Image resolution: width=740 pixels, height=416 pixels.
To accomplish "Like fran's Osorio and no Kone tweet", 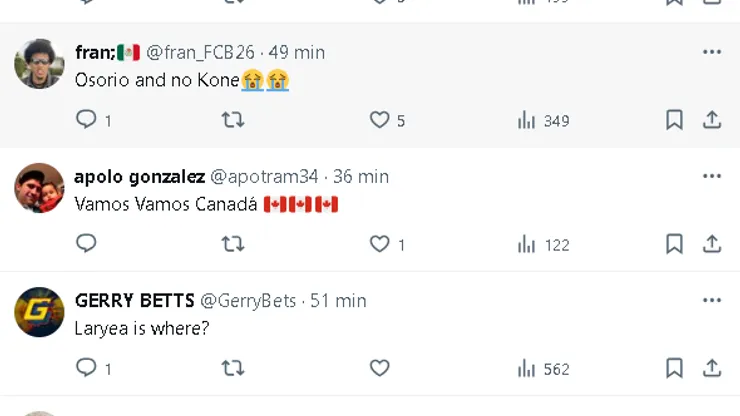I will tap(380, 120).
